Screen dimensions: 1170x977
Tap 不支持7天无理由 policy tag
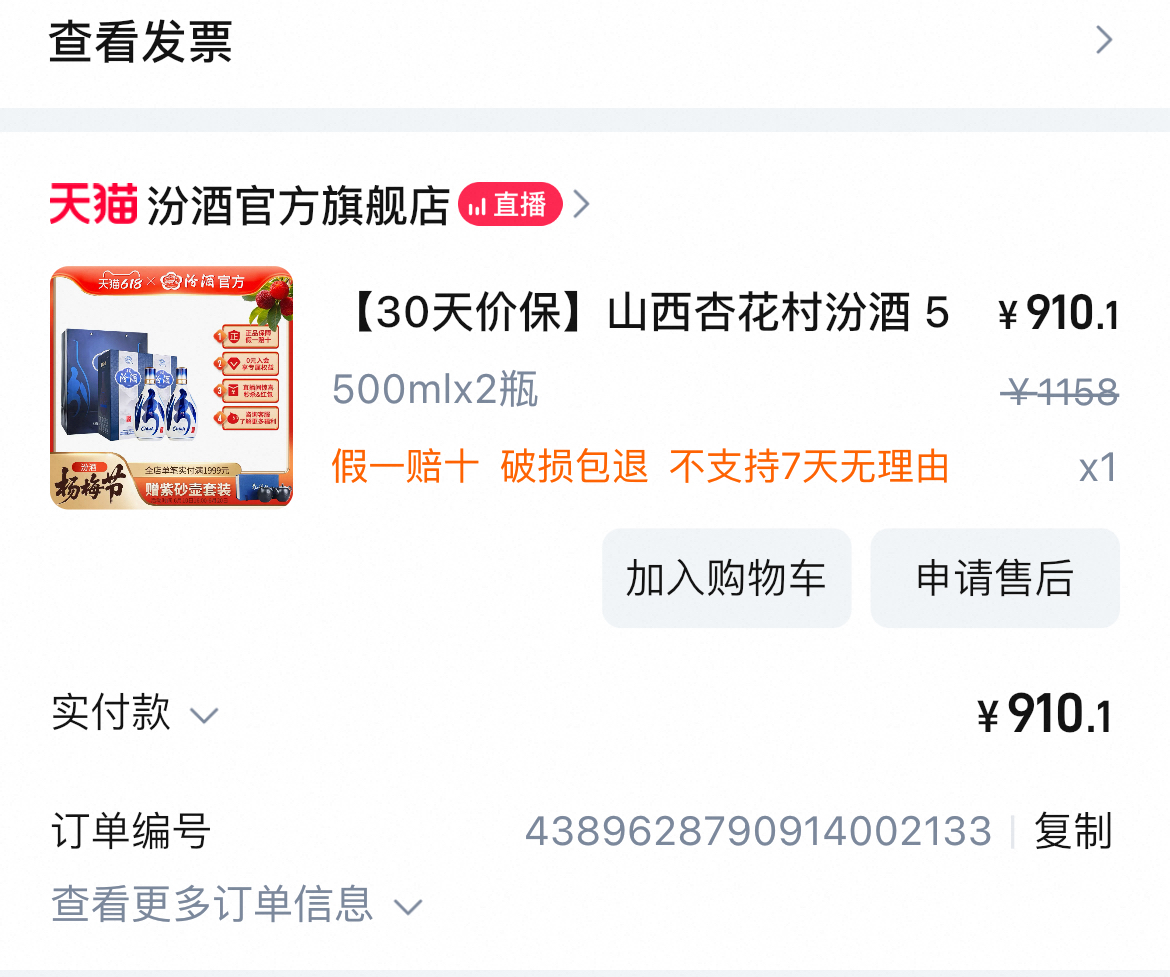(809, 467)
